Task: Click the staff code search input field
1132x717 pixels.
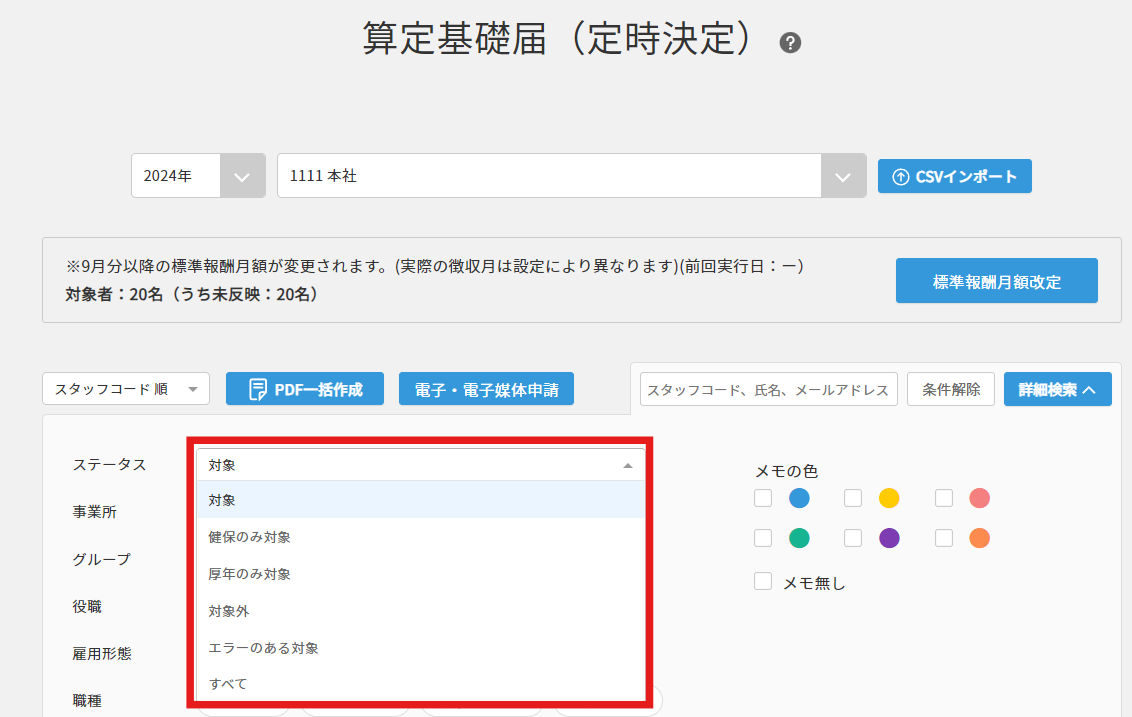Action: click(768, 389)
